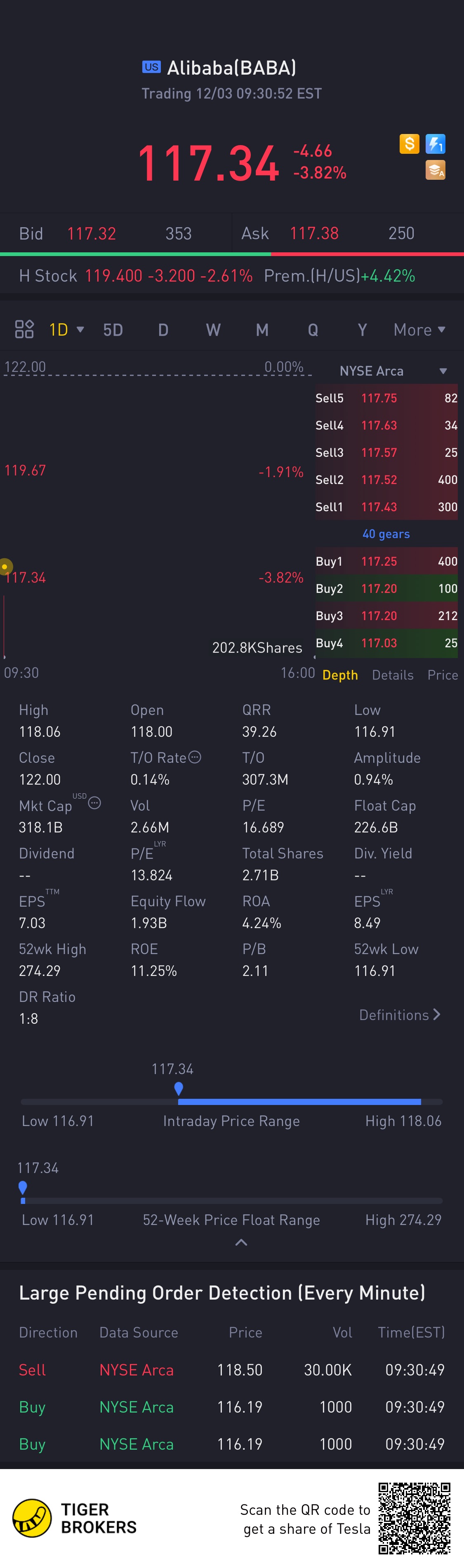Viewport: 464px width, 1568px height.
Task: Tap the Mkt Cap info icon
Action: click(94, 804)
